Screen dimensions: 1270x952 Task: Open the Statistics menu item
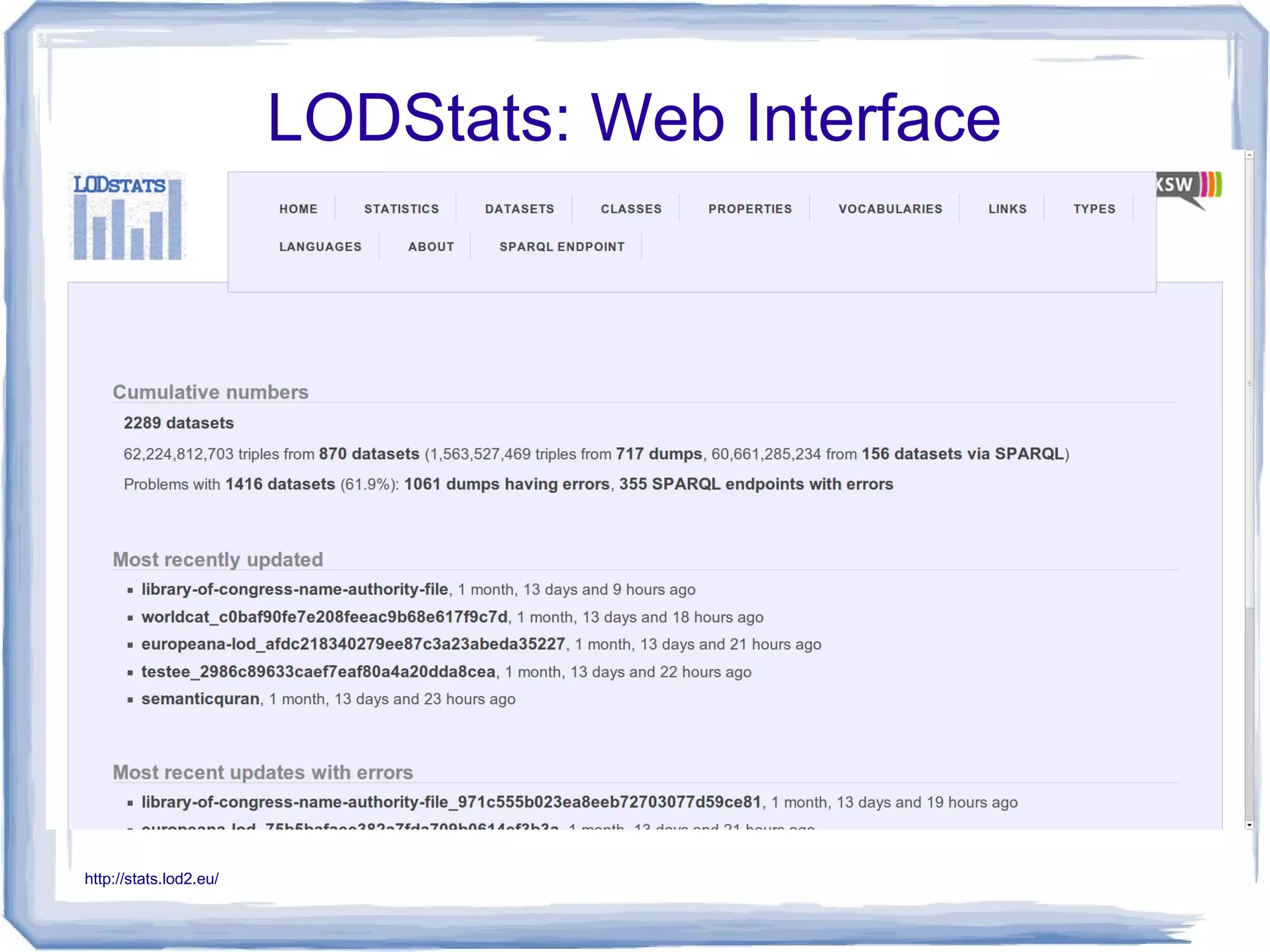click(x=401, y=209)
